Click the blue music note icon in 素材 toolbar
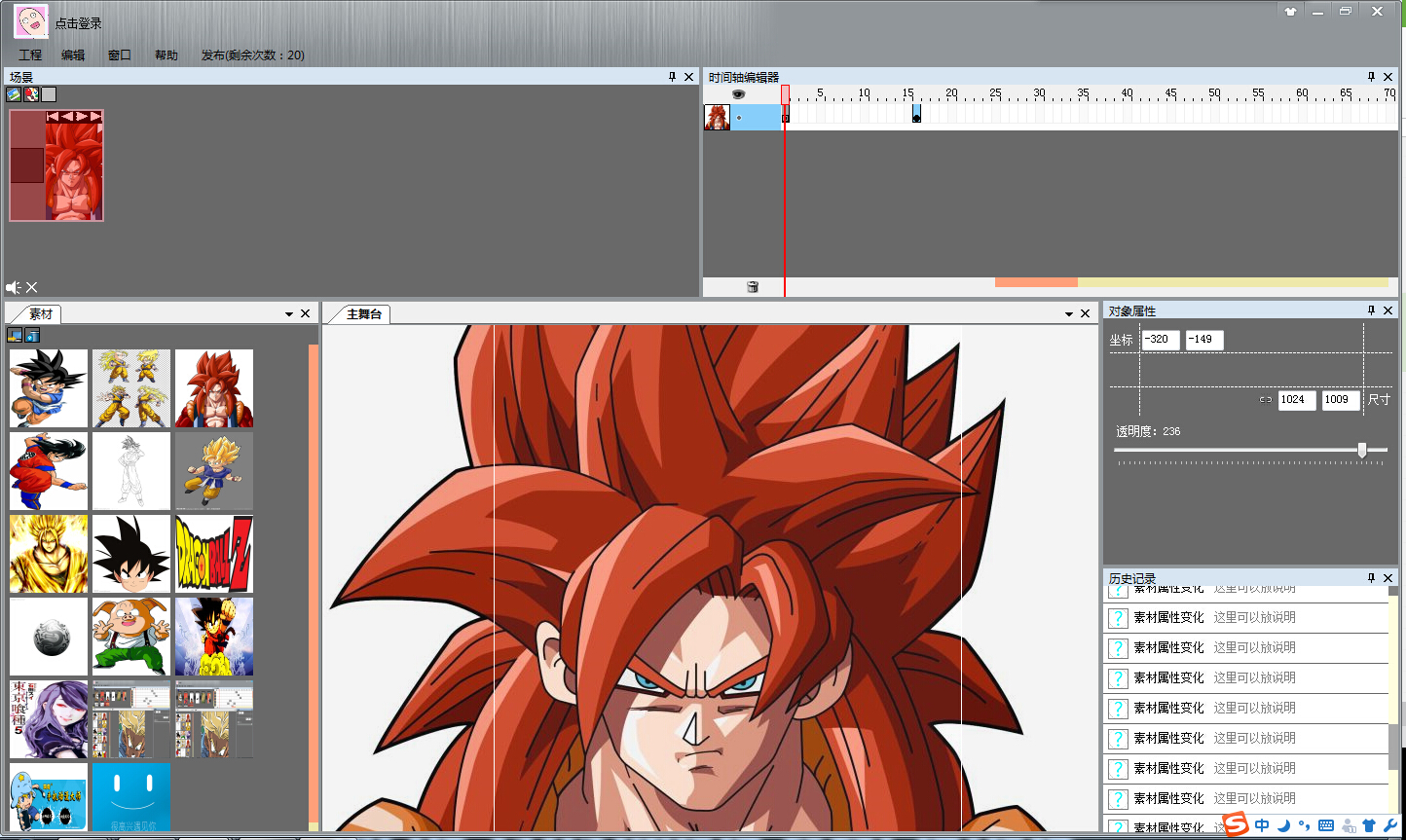The image size is (1406, 840). pos(32,335)
